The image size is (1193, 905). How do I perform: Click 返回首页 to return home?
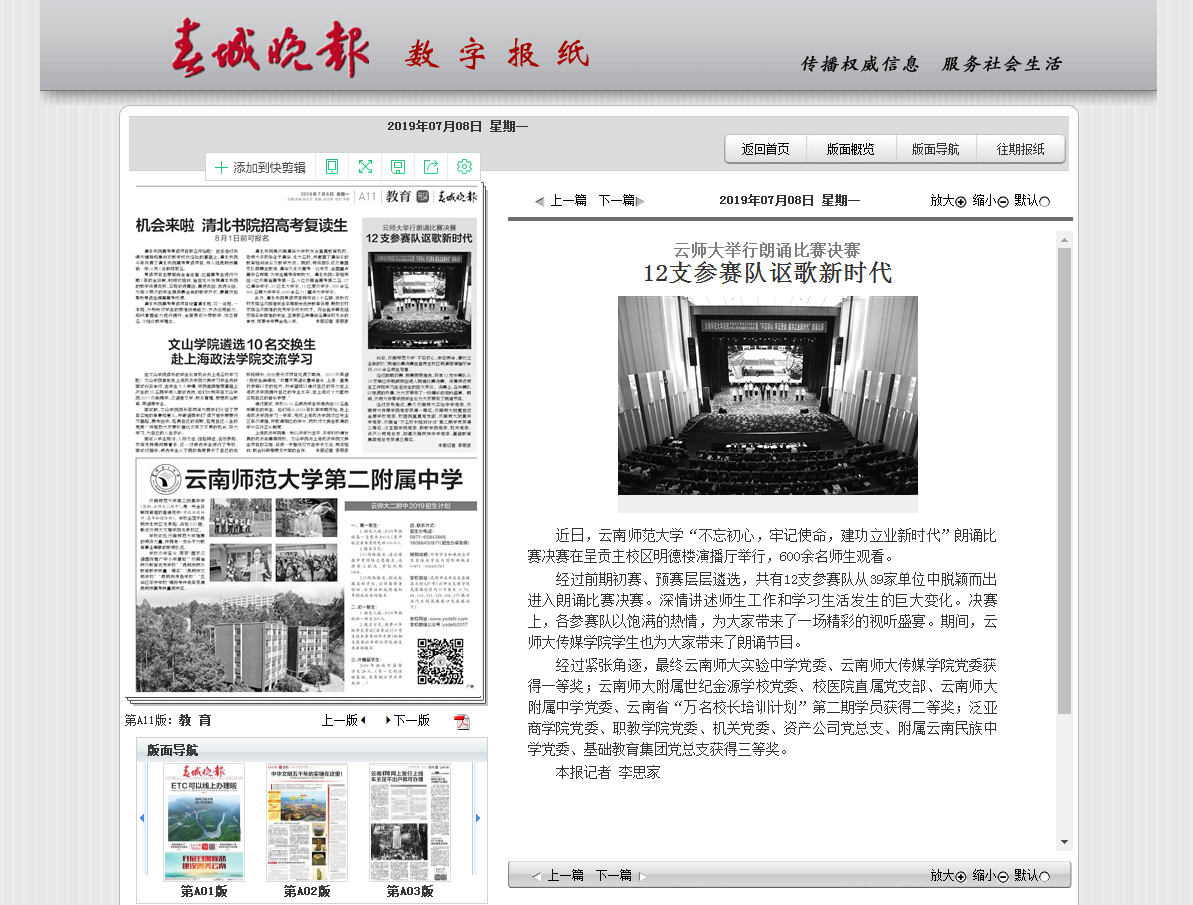(x=765, y=149)
